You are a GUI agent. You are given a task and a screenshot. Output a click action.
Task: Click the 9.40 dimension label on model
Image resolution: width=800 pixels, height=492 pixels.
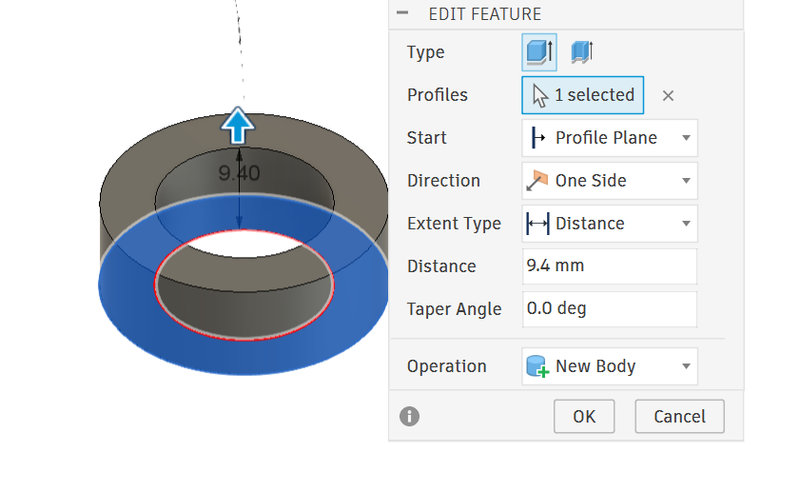coord(239,173)
